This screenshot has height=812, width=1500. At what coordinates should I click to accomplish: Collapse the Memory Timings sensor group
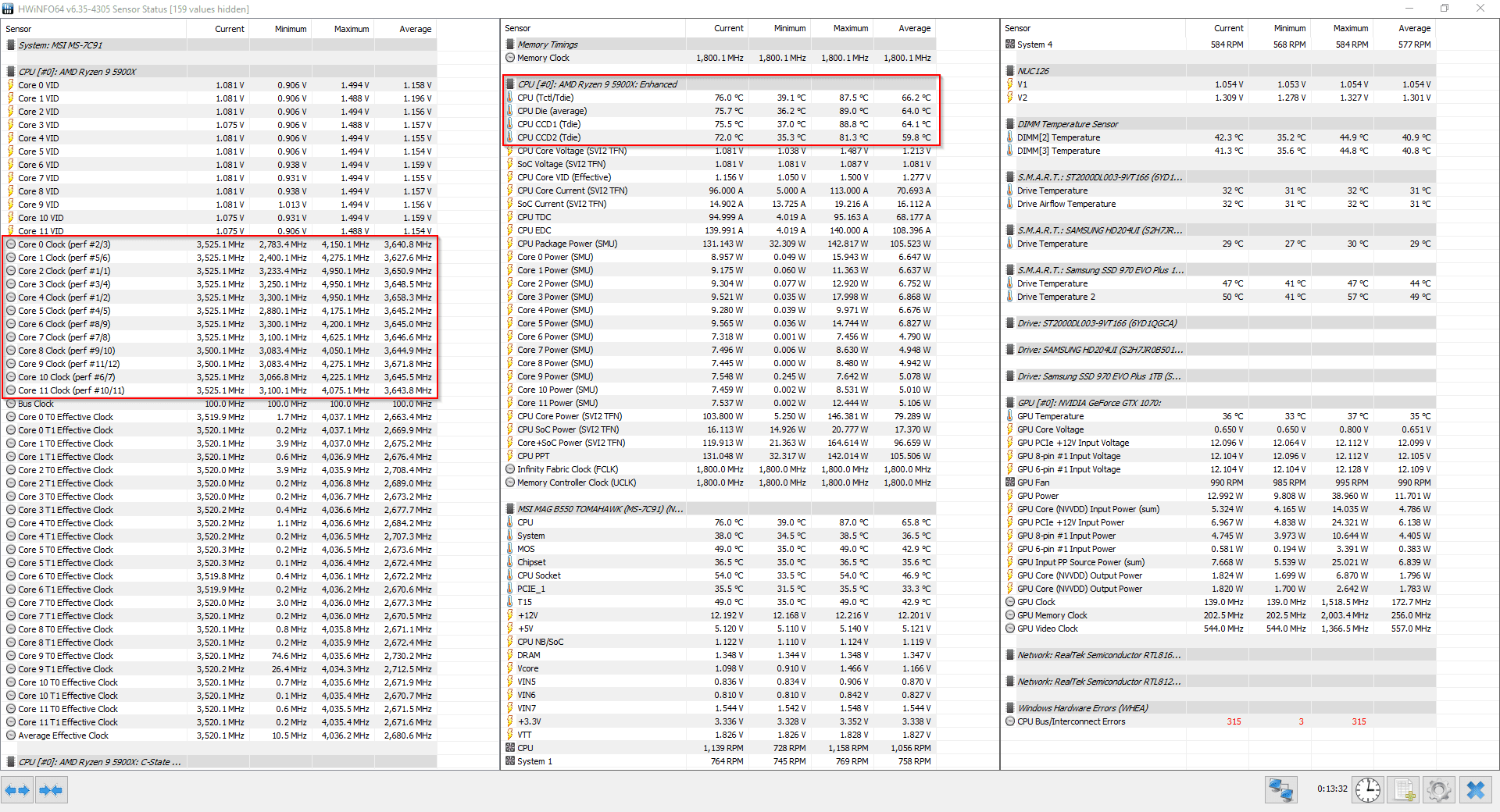click(510, 45)
